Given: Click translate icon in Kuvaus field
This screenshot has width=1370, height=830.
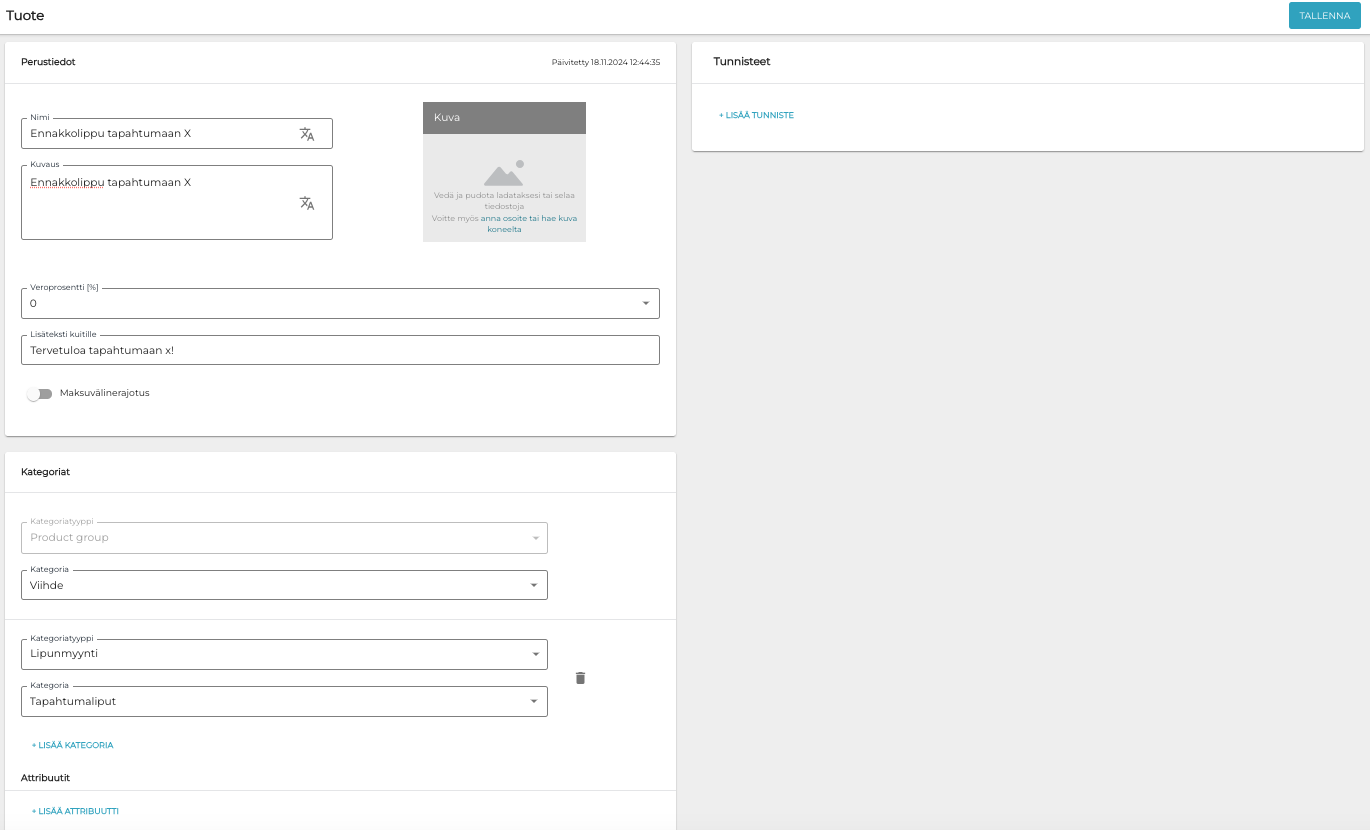Looking at the screenshot, I should click(307, 203).
